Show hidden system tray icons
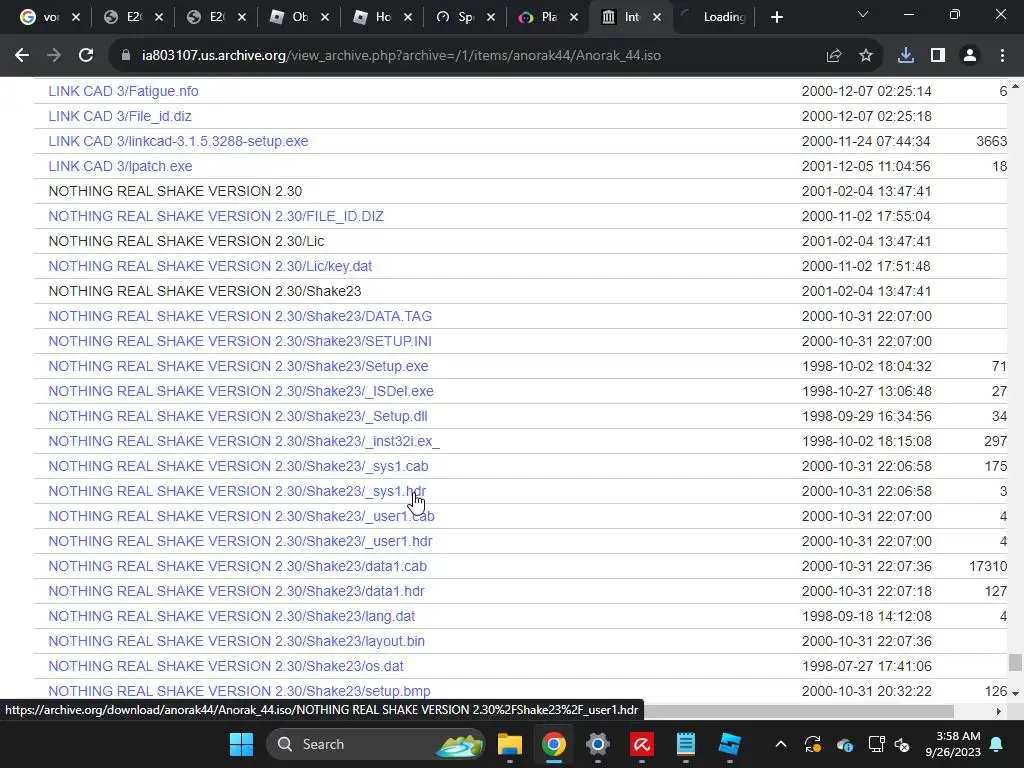1024x768 pixels. [x=780, y=744]
